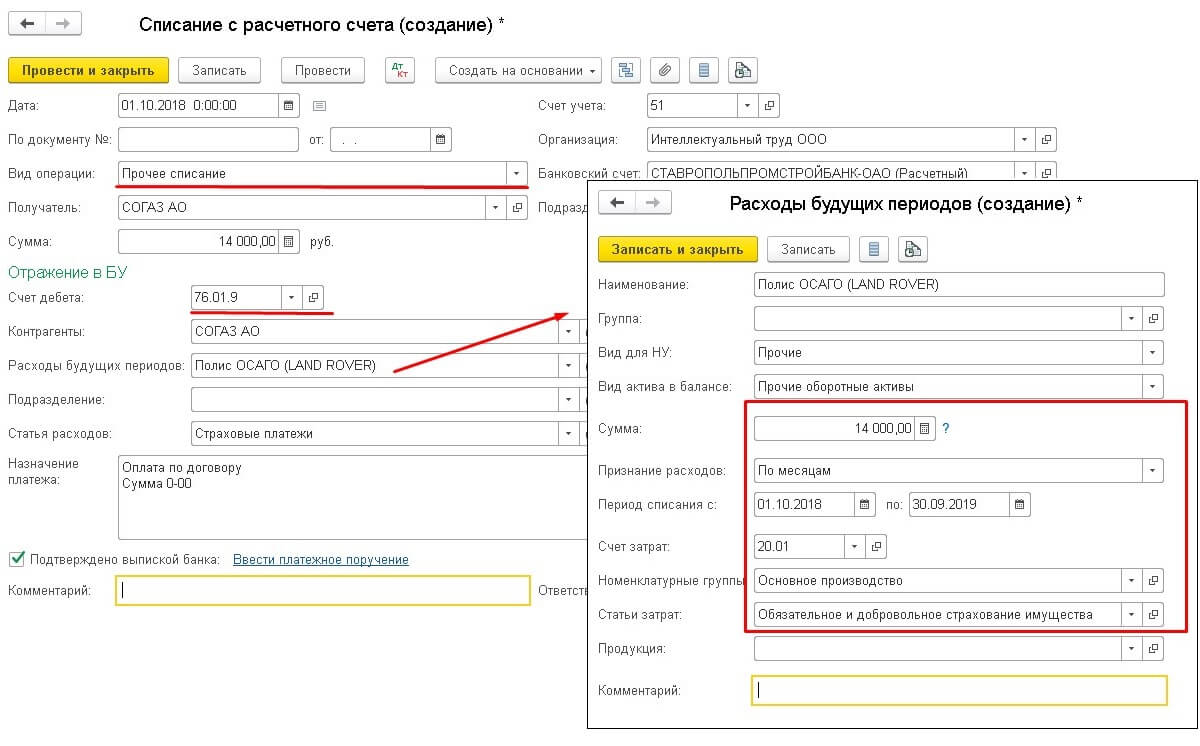
Task: Click Наименование Полис ОСАГО field
Action: click(960, 284)
